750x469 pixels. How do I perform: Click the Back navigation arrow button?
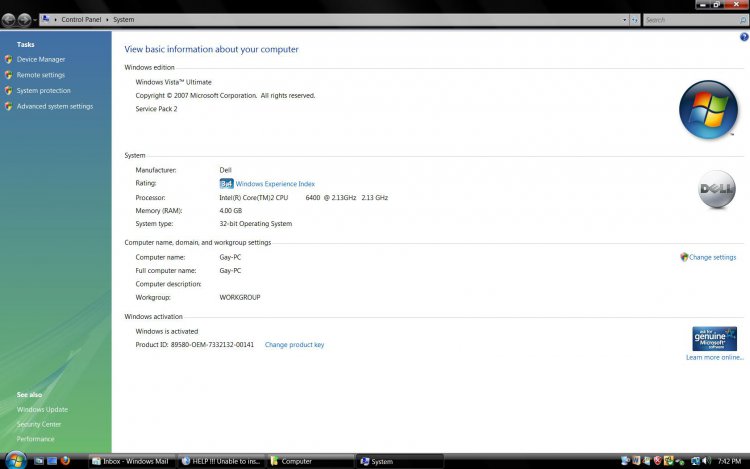point(9,20)
